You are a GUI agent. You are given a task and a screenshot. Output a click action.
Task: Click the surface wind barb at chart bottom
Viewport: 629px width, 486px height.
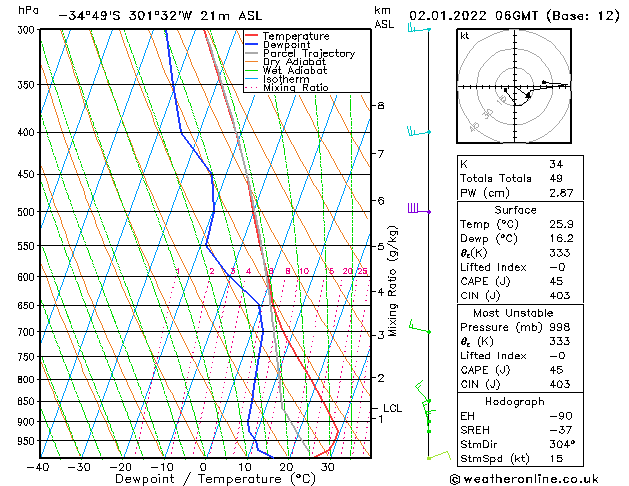pyautogui.click(x=439, y=456)
